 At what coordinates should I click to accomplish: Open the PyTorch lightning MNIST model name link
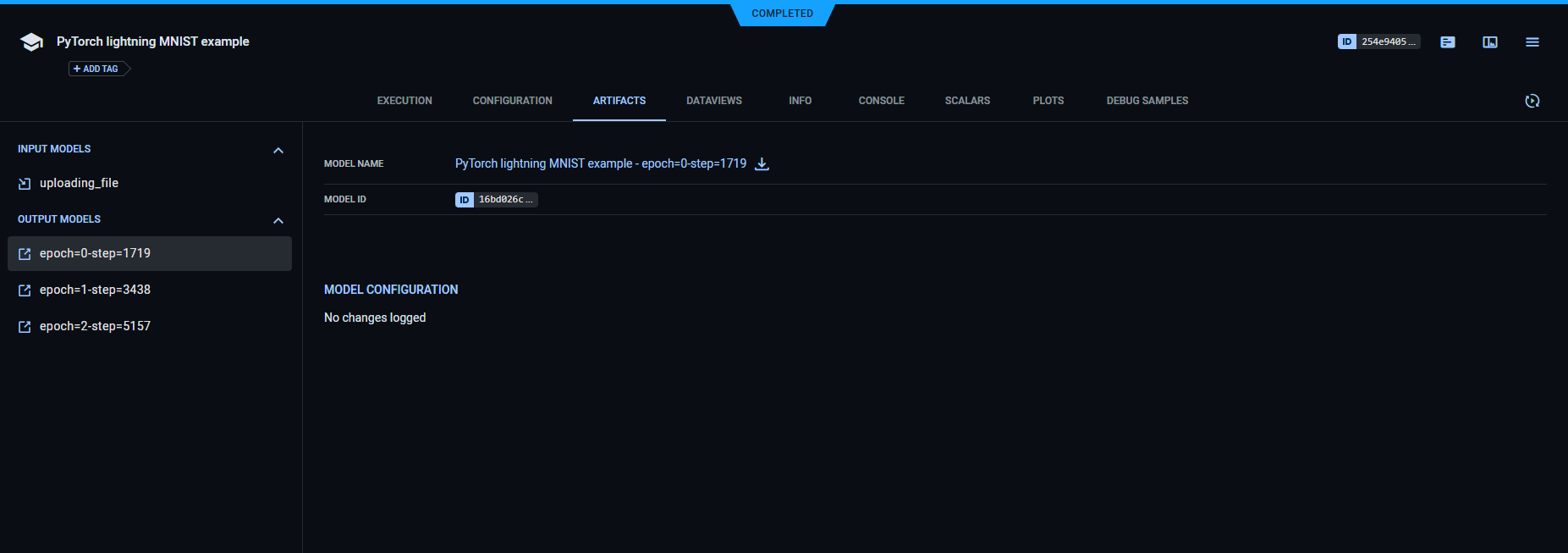coord(600,163)
